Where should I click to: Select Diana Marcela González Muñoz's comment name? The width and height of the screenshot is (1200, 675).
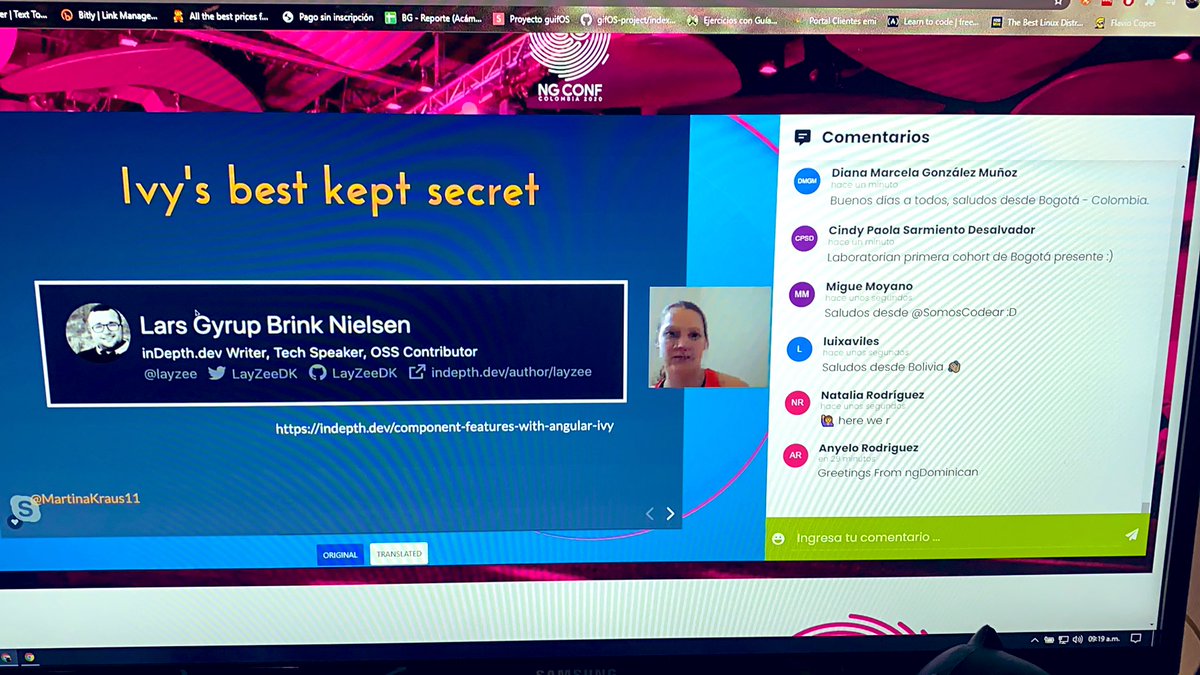click(x=924, y=173)
